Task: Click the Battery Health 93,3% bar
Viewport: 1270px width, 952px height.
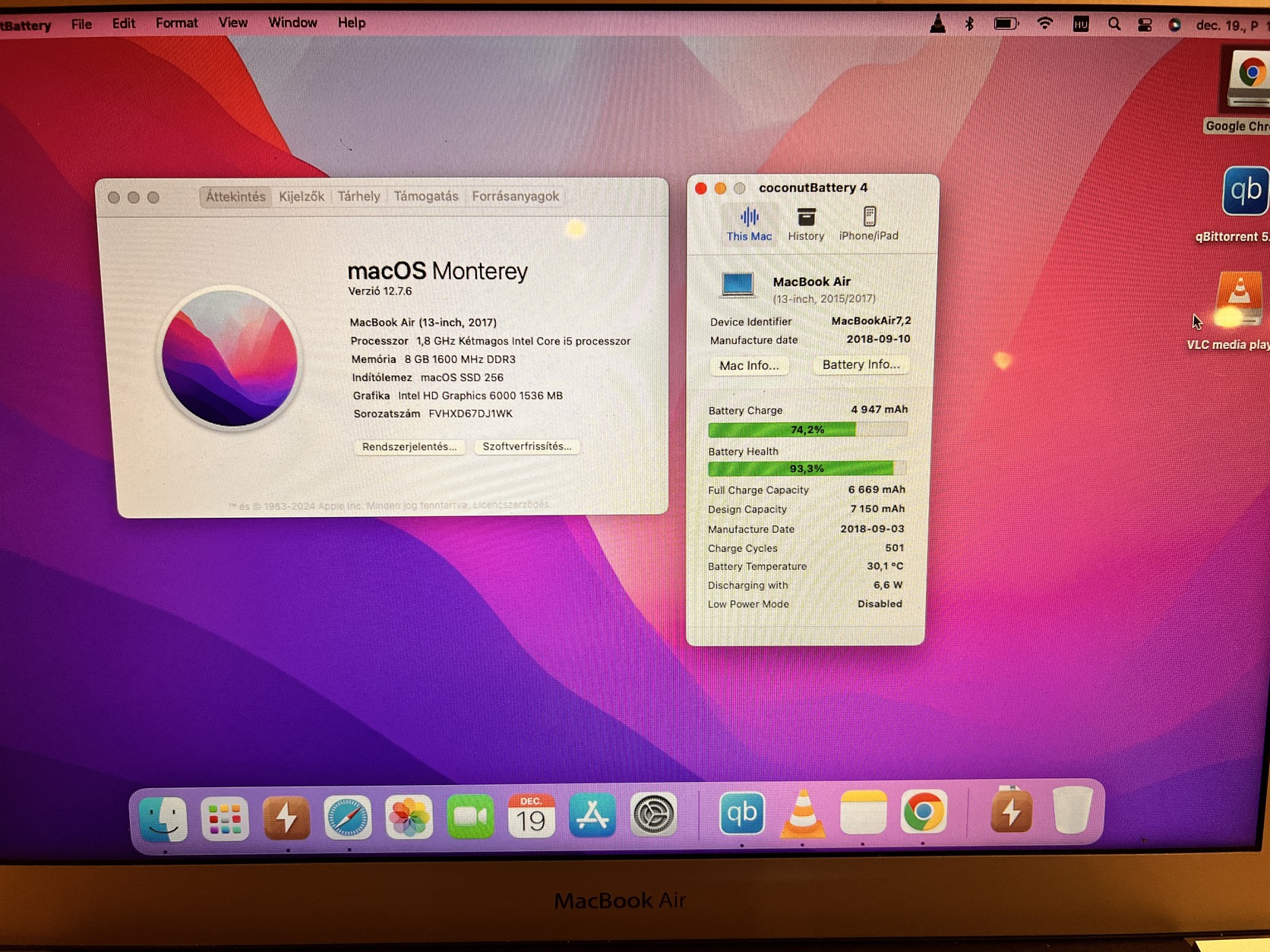Action: 807,468
